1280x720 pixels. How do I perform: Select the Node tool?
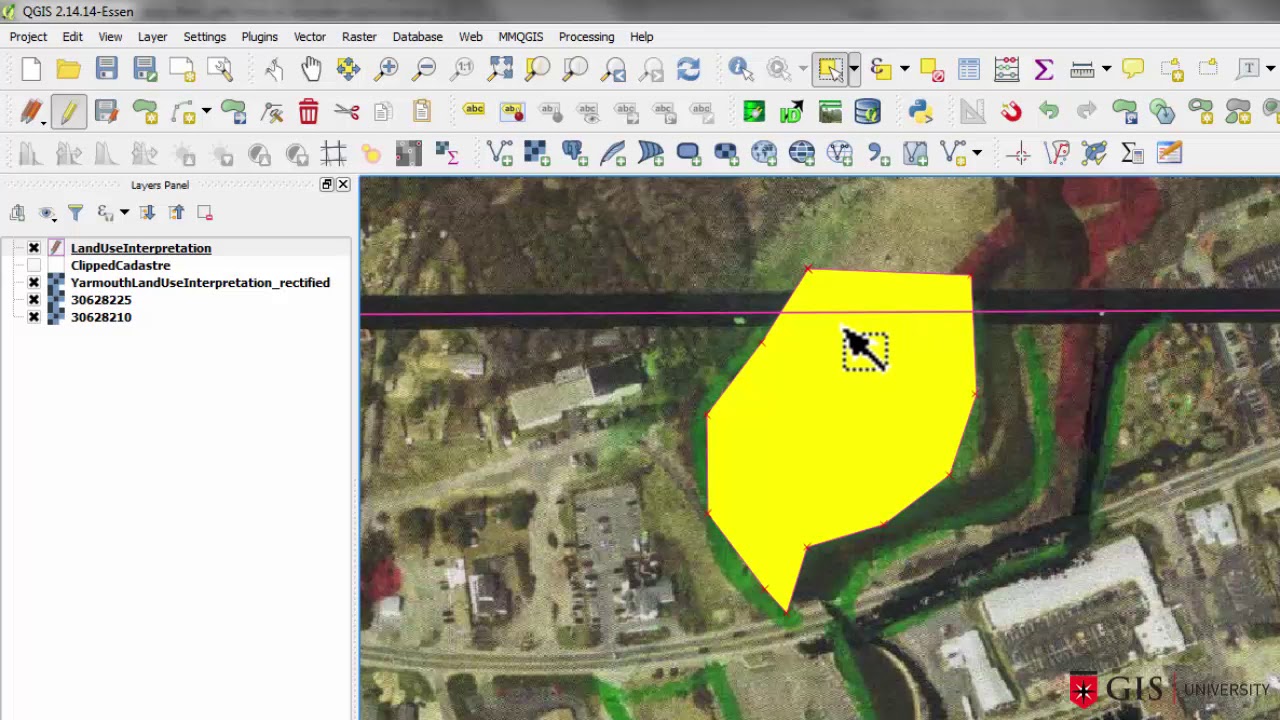[x=272, y=111]
